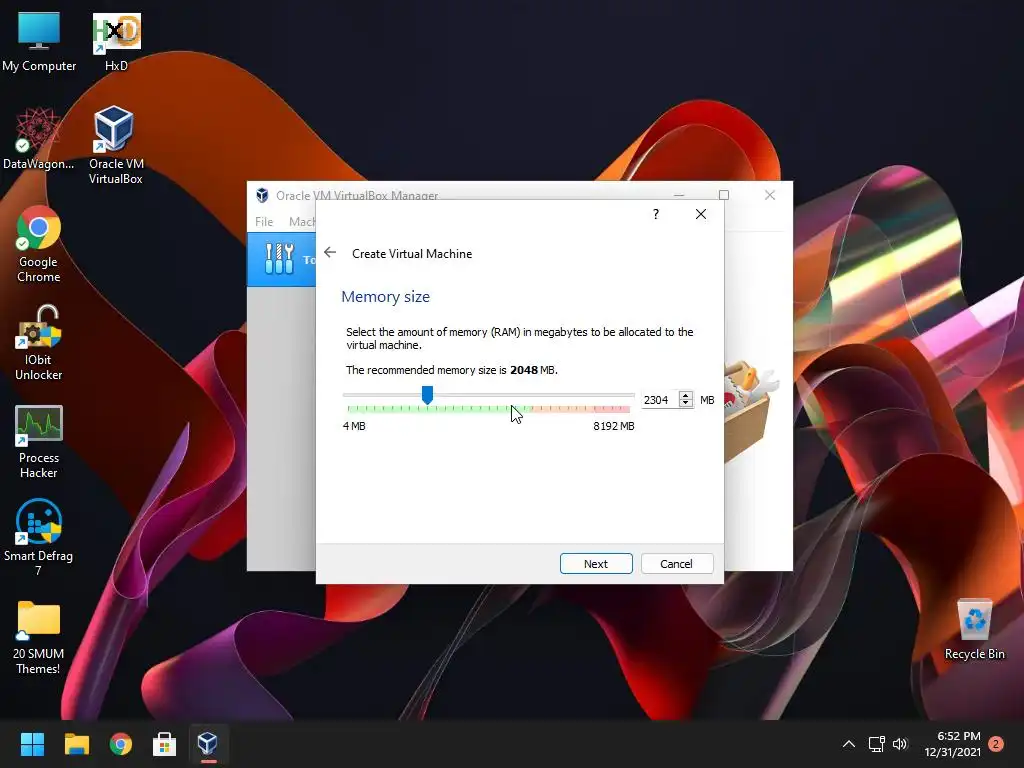Open My Computer desktop icon

pos(39,42)
